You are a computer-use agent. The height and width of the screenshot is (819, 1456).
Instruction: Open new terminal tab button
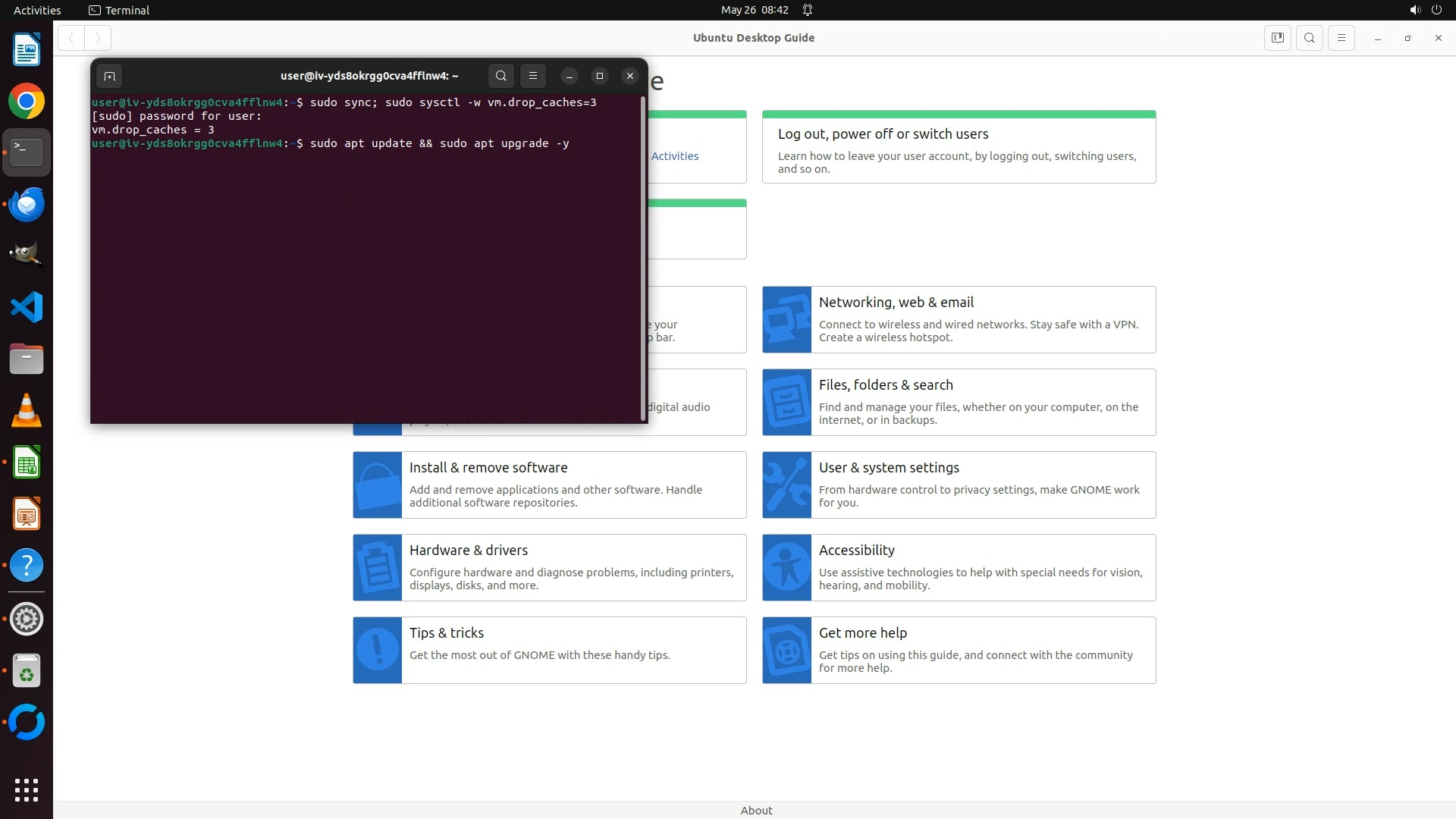point(109,76)
